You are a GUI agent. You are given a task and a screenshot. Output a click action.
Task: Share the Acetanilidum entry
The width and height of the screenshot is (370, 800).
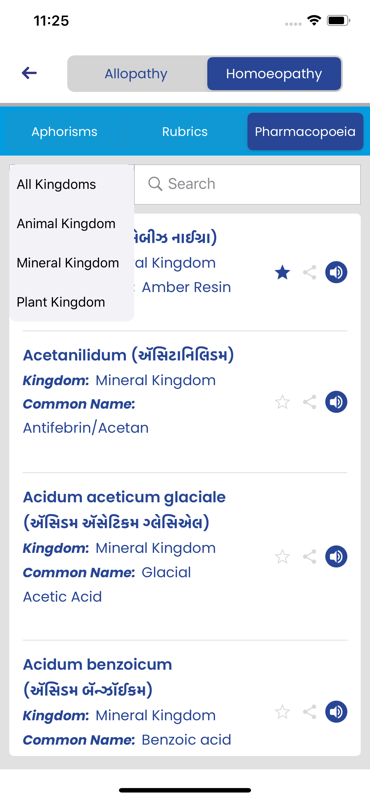(x=310, y=402)
